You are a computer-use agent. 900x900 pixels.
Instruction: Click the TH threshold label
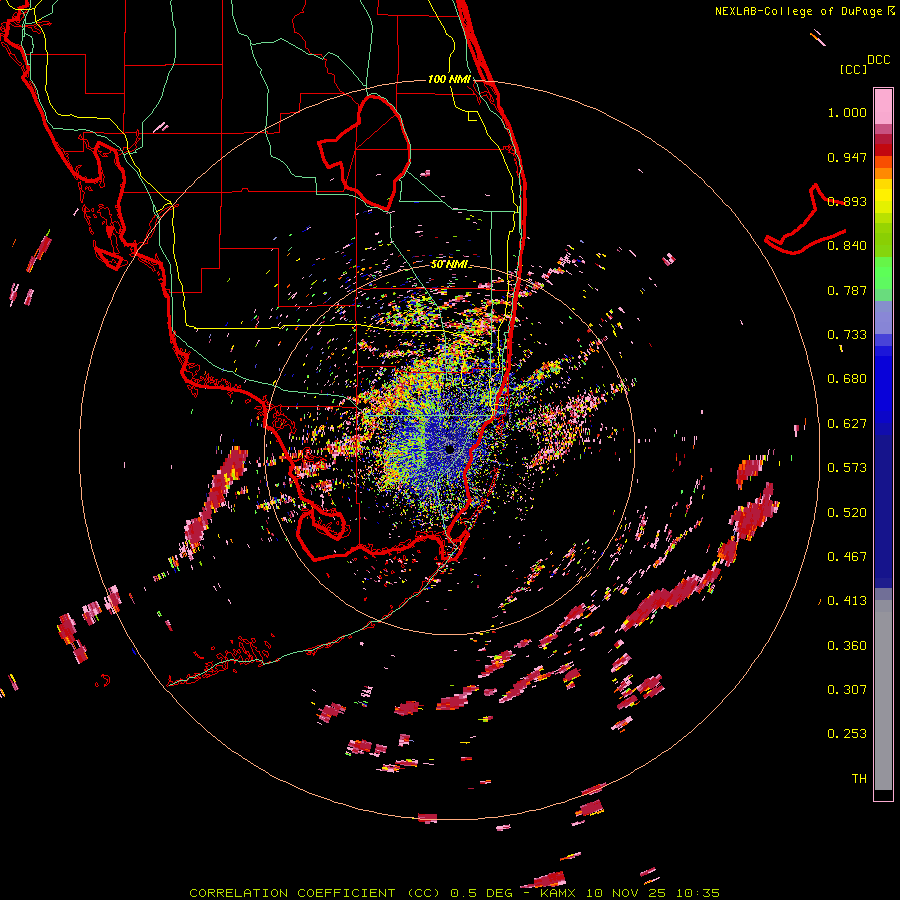859,779
